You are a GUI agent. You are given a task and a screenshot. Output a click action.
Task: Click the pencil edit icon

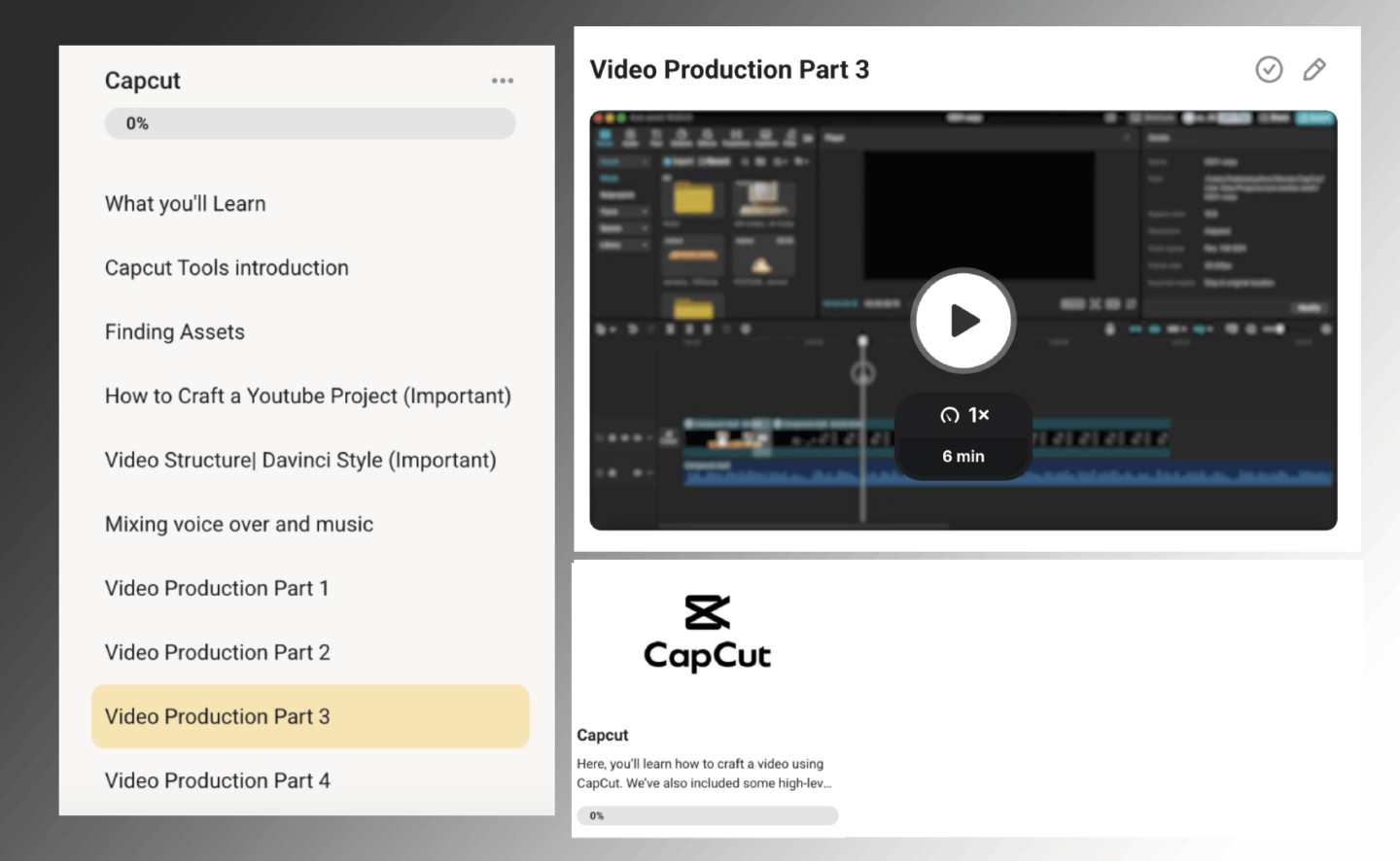(1314, 69)
